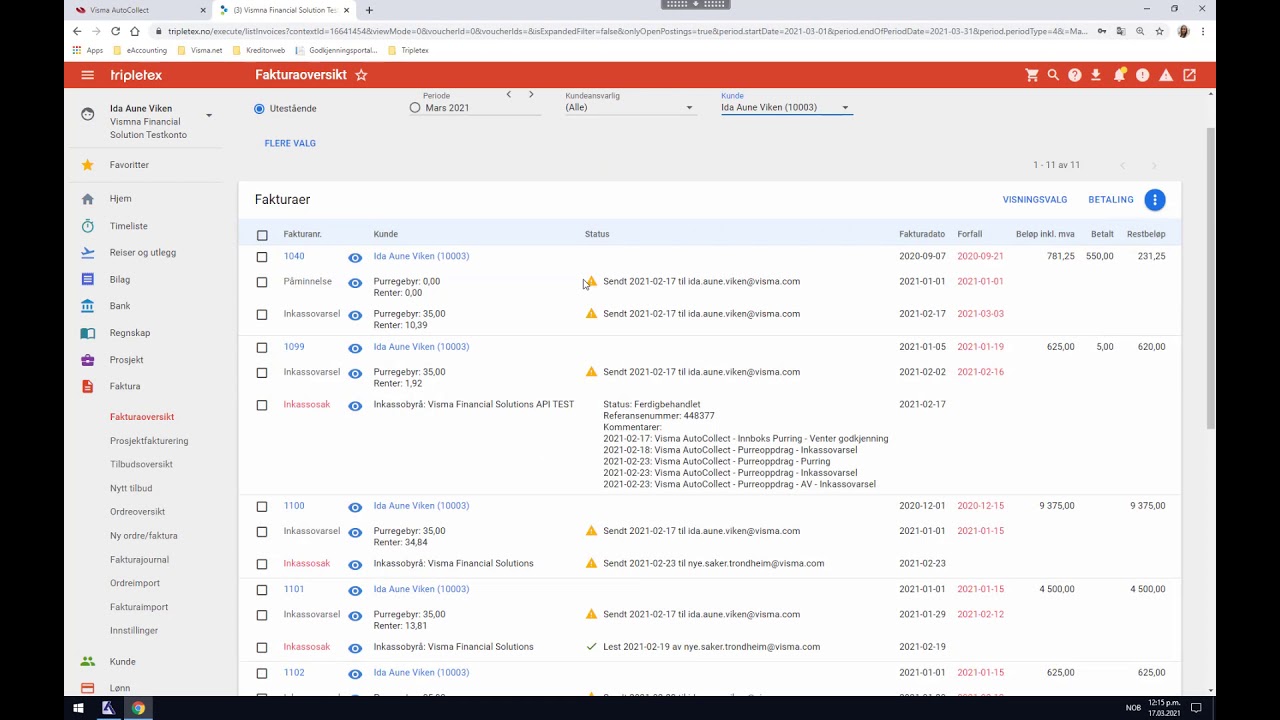
Task: View invoice 1099 with eye icon
Action: click(x=355, y=348)
